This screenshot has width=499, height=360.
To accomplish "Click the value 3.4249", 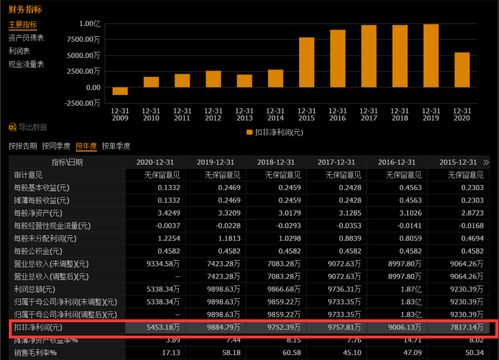I will (169, 213).
